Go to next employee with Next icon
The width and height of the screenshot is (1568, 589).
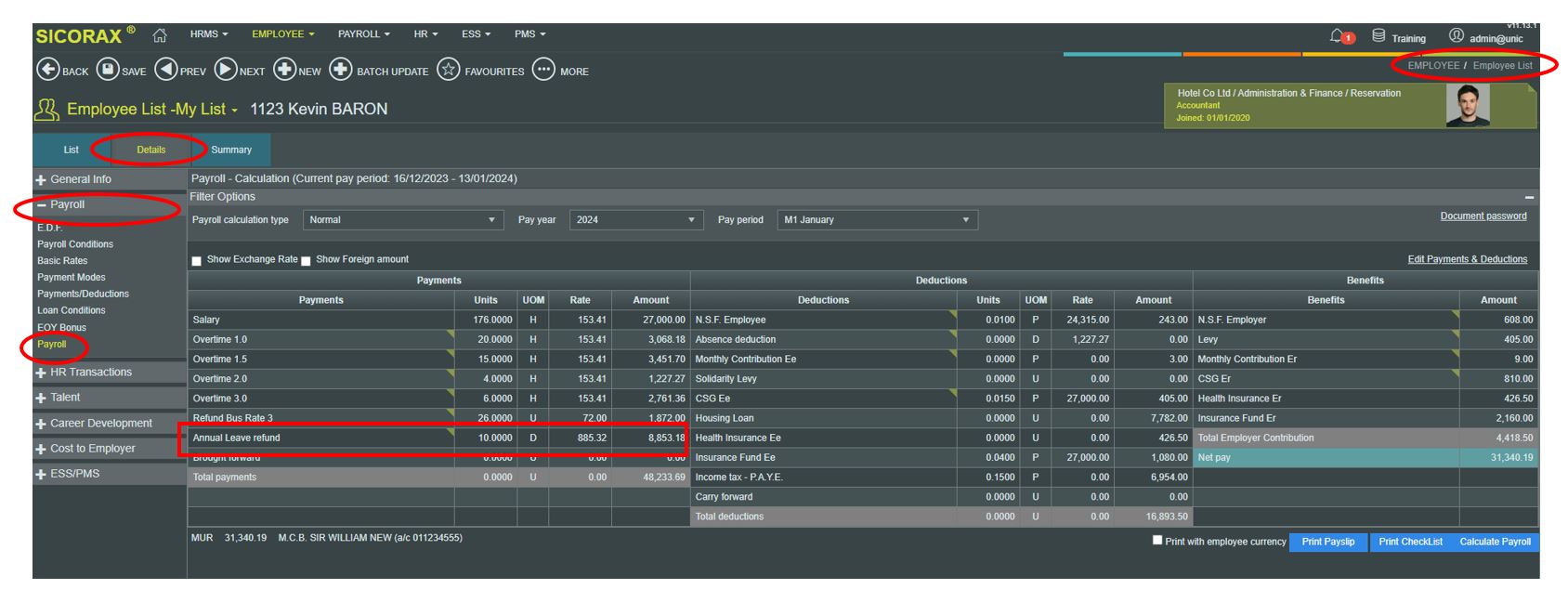tap(226, 70)
